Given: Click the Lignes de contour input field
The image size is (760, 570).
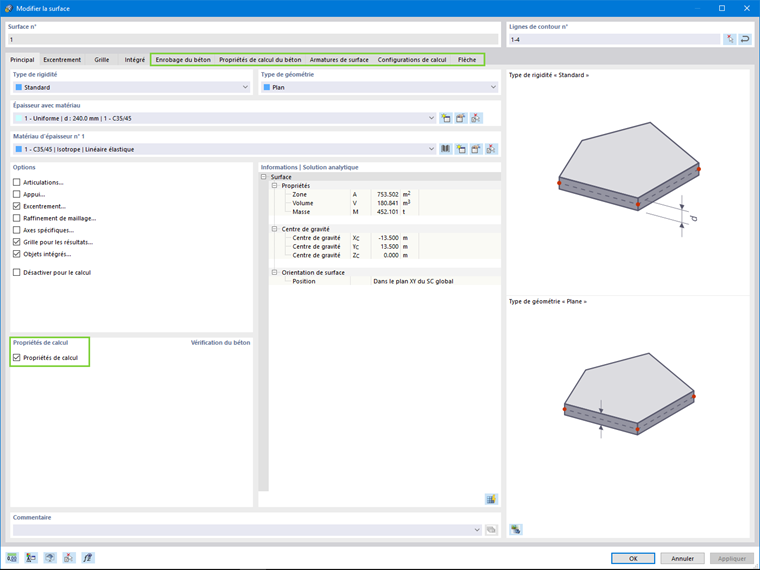Looking at the screenshot, I should pos(614,39).
